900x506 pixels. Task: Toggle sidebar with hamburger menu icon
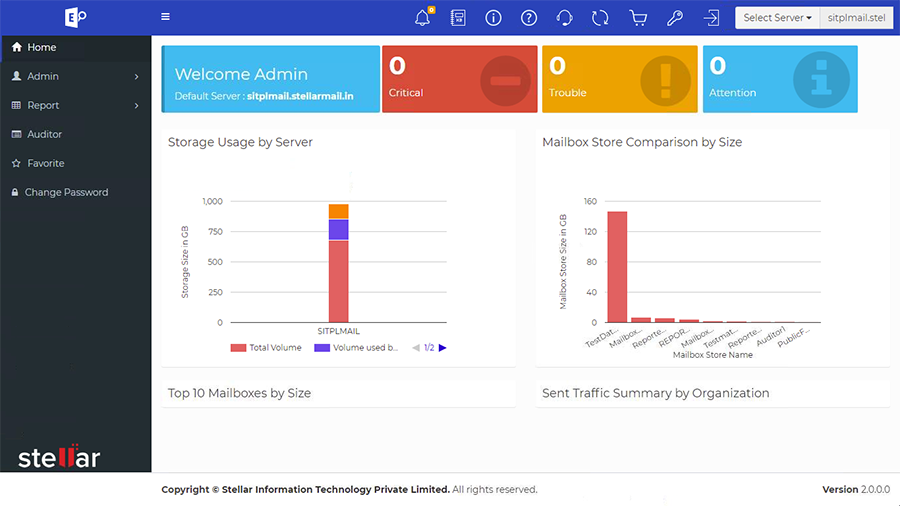click(x=165, y=17)
